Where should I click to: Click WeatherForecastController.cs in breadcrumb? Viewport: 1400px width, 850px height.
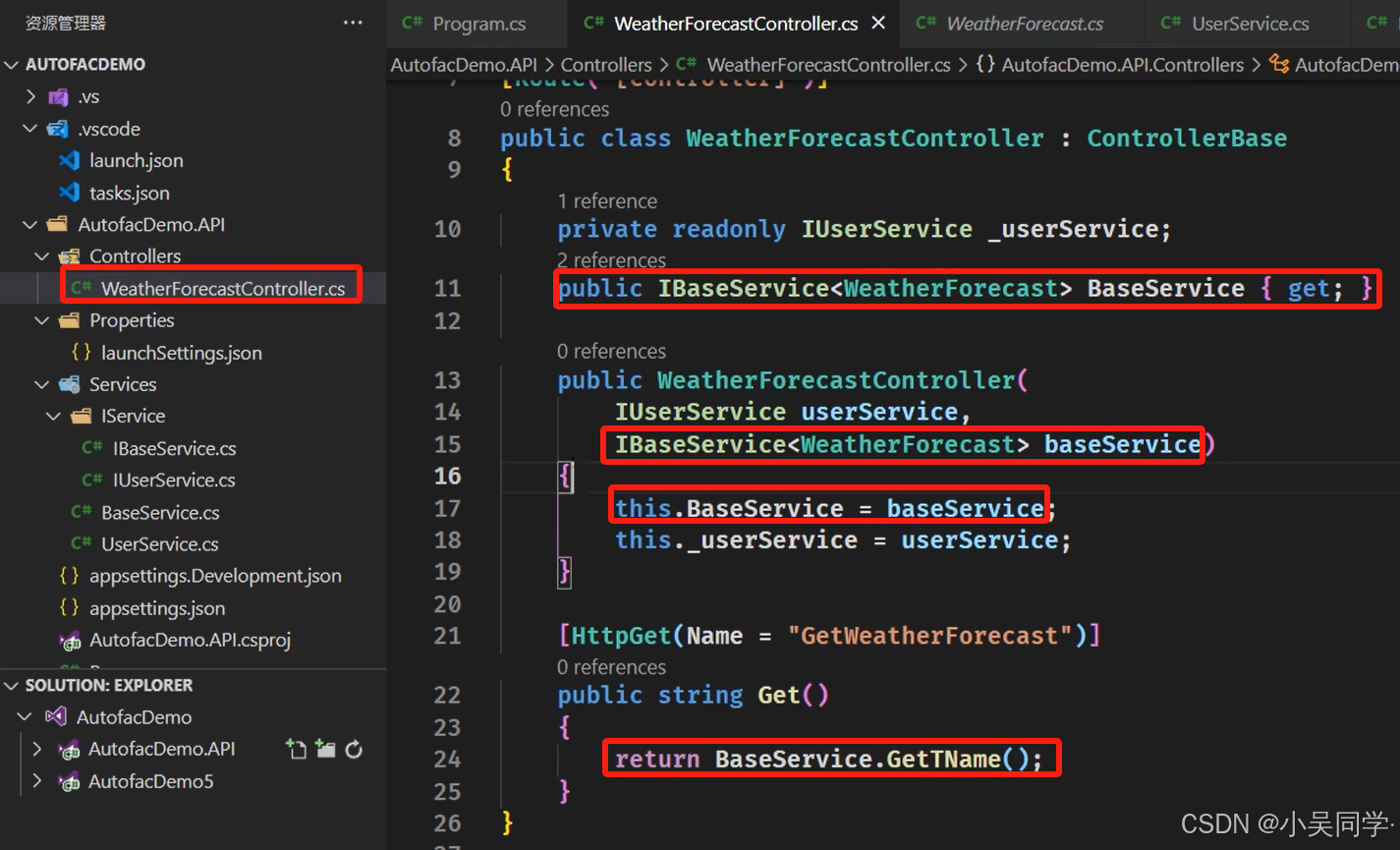(828, 65)
